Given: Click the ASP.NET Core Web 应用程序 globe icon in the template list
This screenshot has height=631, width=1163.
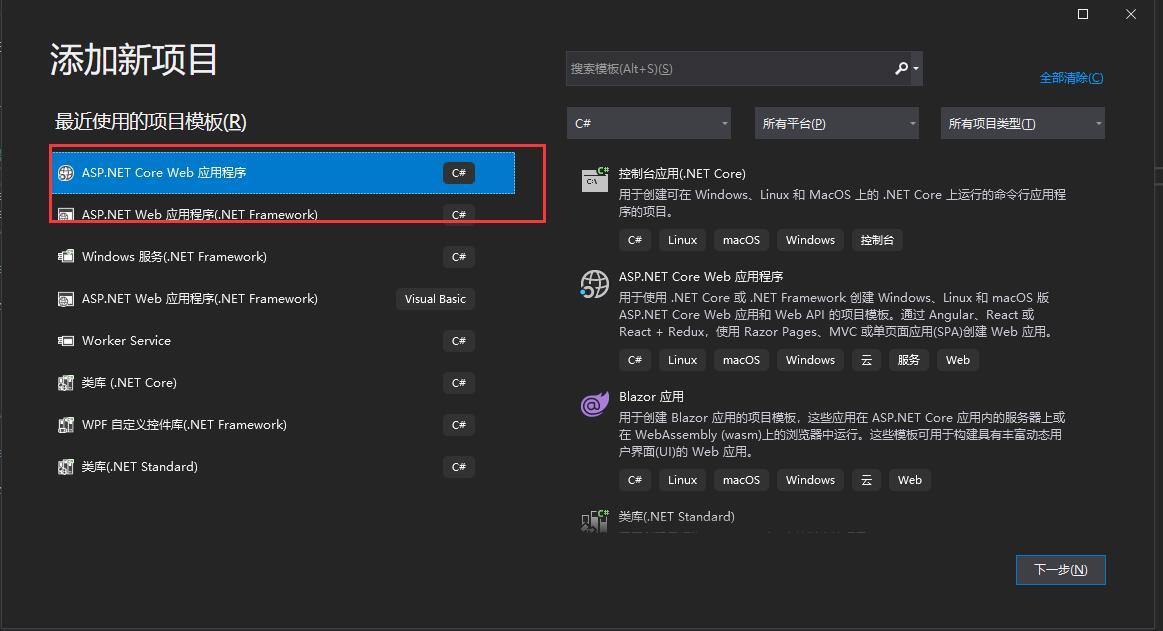Looking at the screenshot, I should 595,283.
